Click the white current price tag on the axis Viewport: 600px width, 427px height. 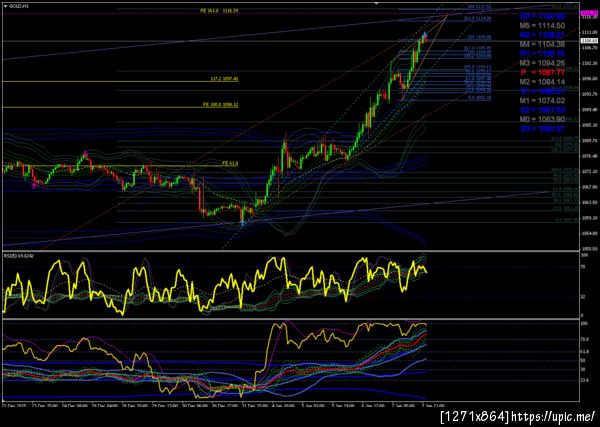coord(590,41)
